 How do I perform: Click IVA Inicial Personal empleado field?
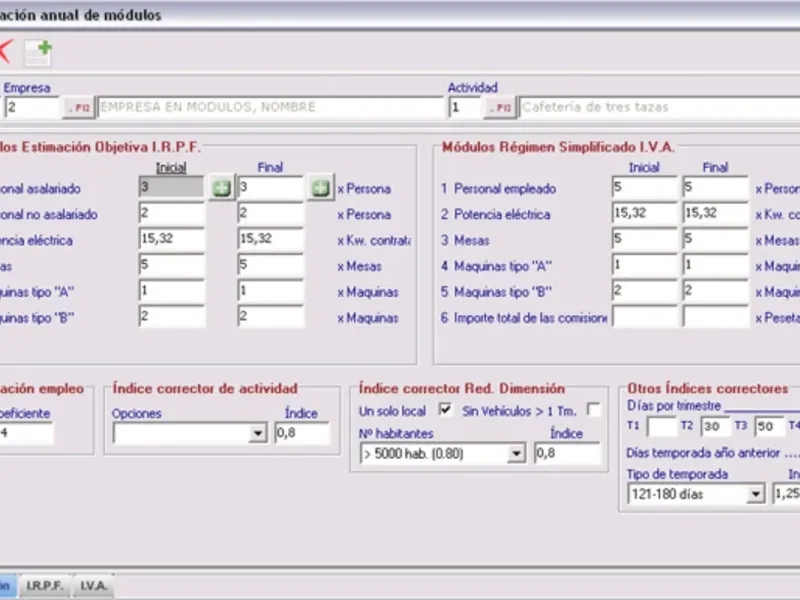click(x=644, y=187)
